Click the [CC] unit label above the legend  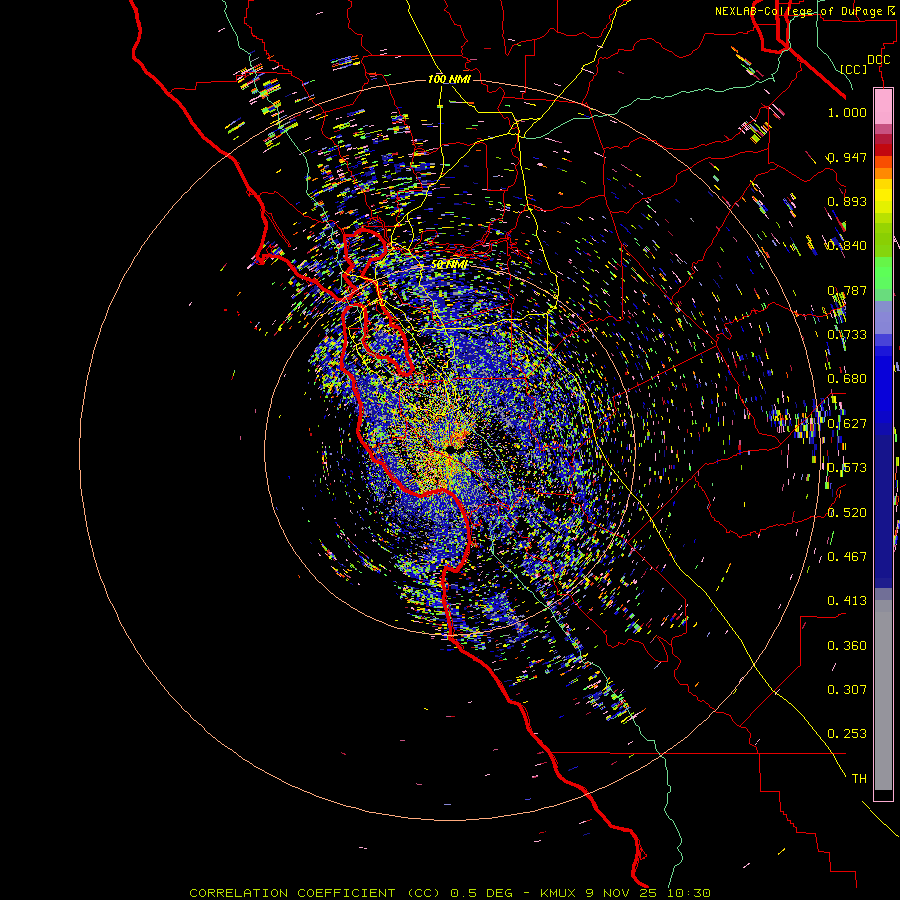[854, 69]
